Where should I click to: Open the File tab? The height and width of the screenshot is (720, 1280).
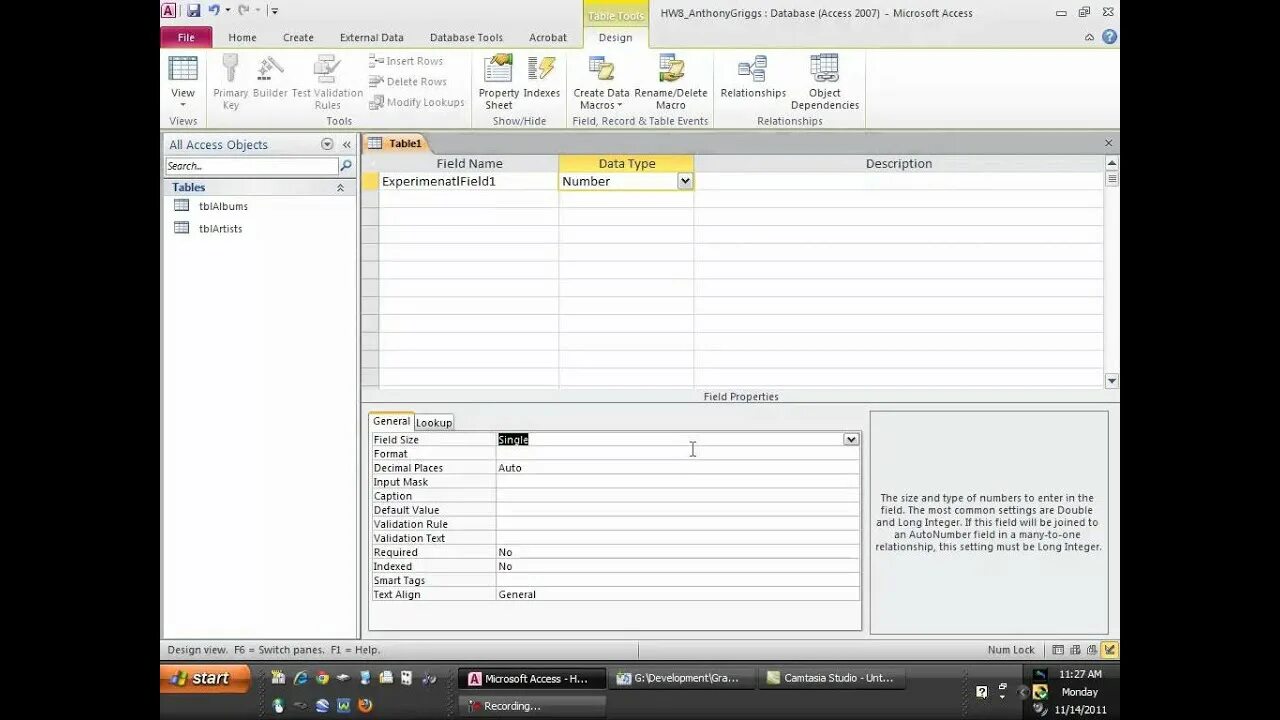[x=186, y=37]
